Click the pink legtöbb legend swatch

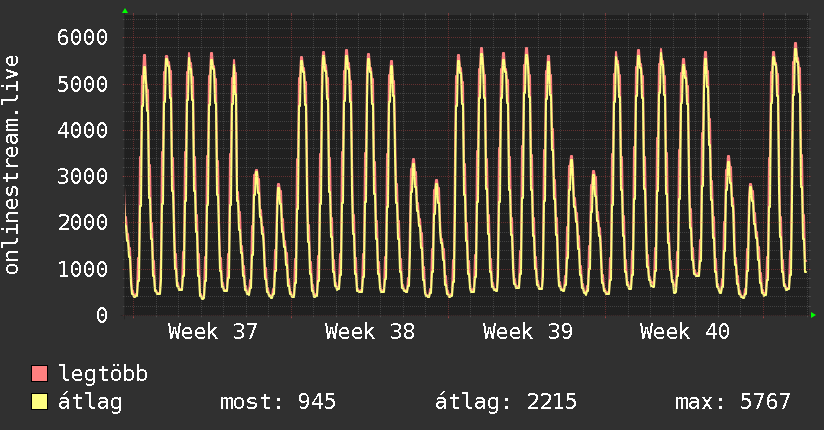pyautogui.click(x=39, y=374)
